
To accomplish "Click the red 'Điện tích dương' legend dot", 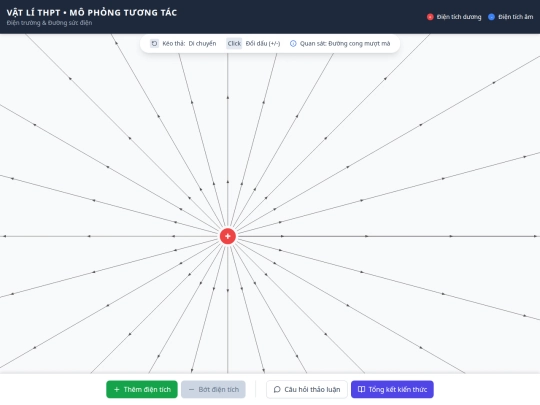I will [430, 17].
